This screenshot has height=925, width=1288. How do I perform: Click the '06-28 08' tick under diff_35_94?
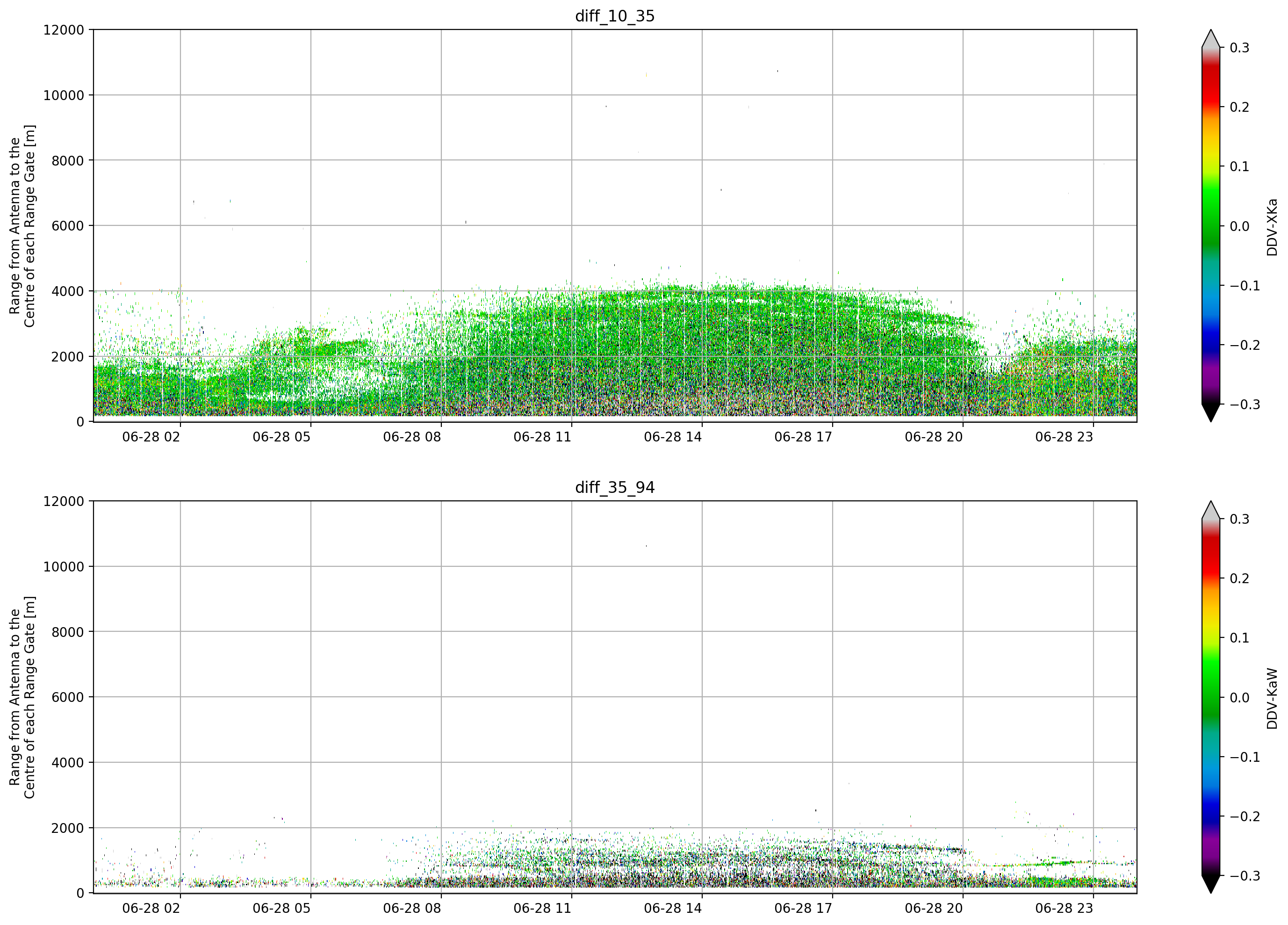point(412,908)
